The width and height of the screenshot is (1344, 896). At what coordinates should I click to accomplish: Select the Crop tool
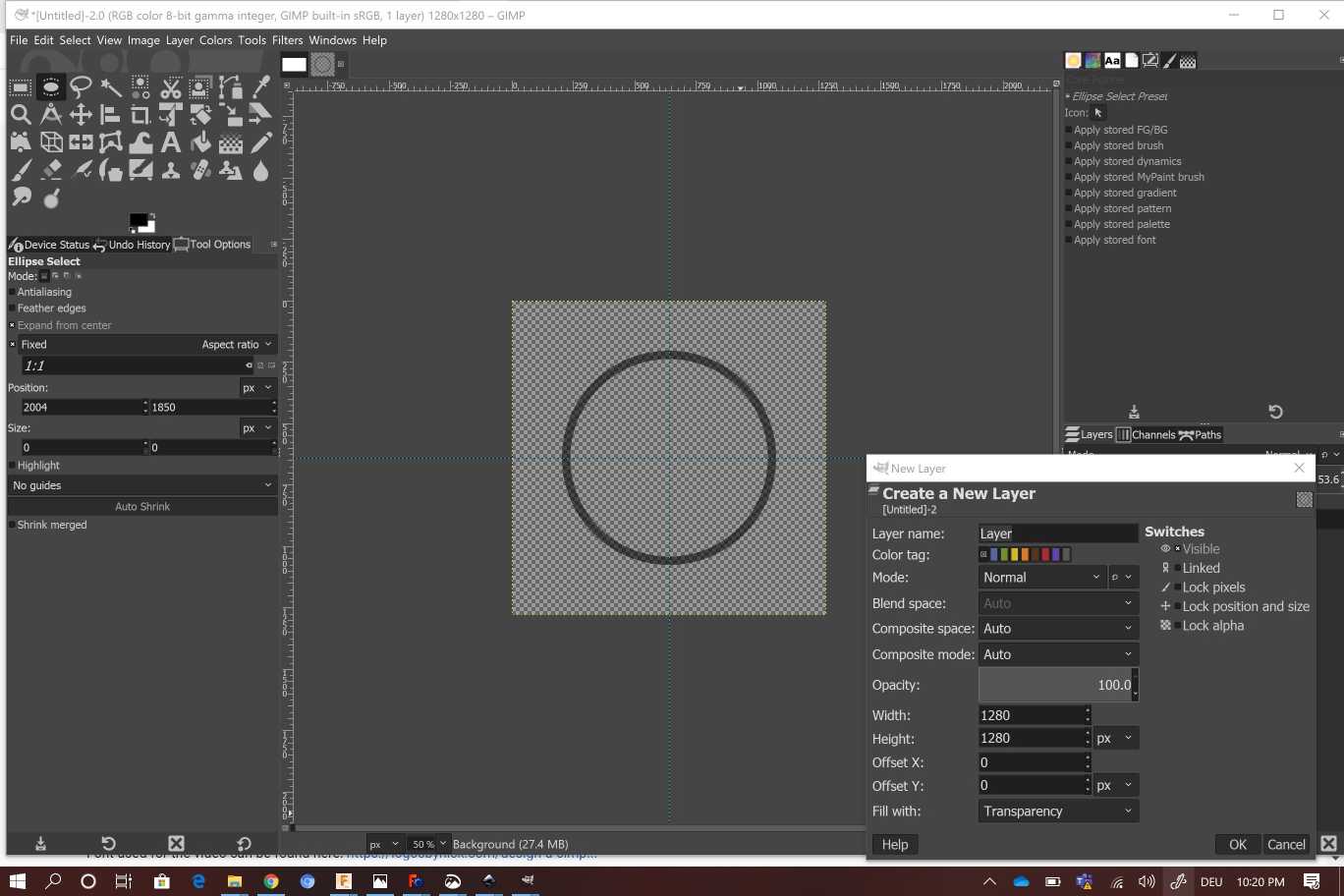click(140, 115)
